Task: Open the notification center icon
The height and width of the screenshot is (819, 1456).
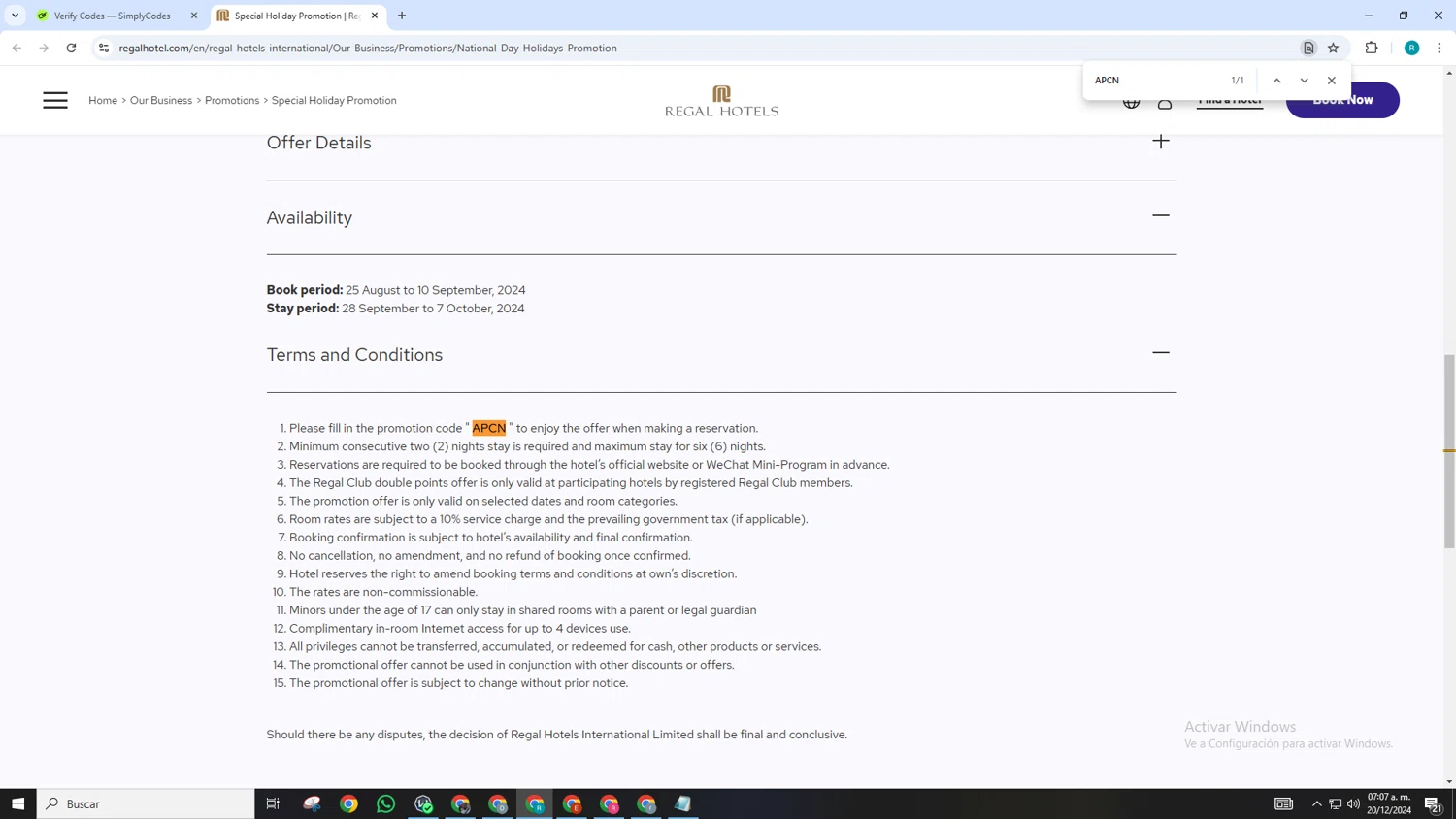Action: pos(1433,803)
